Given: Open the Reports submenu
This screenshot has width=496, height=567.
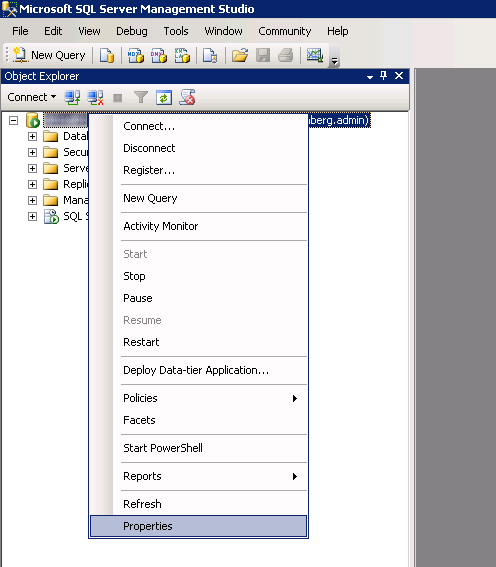Looking at the screenshot, I should 198,476.
